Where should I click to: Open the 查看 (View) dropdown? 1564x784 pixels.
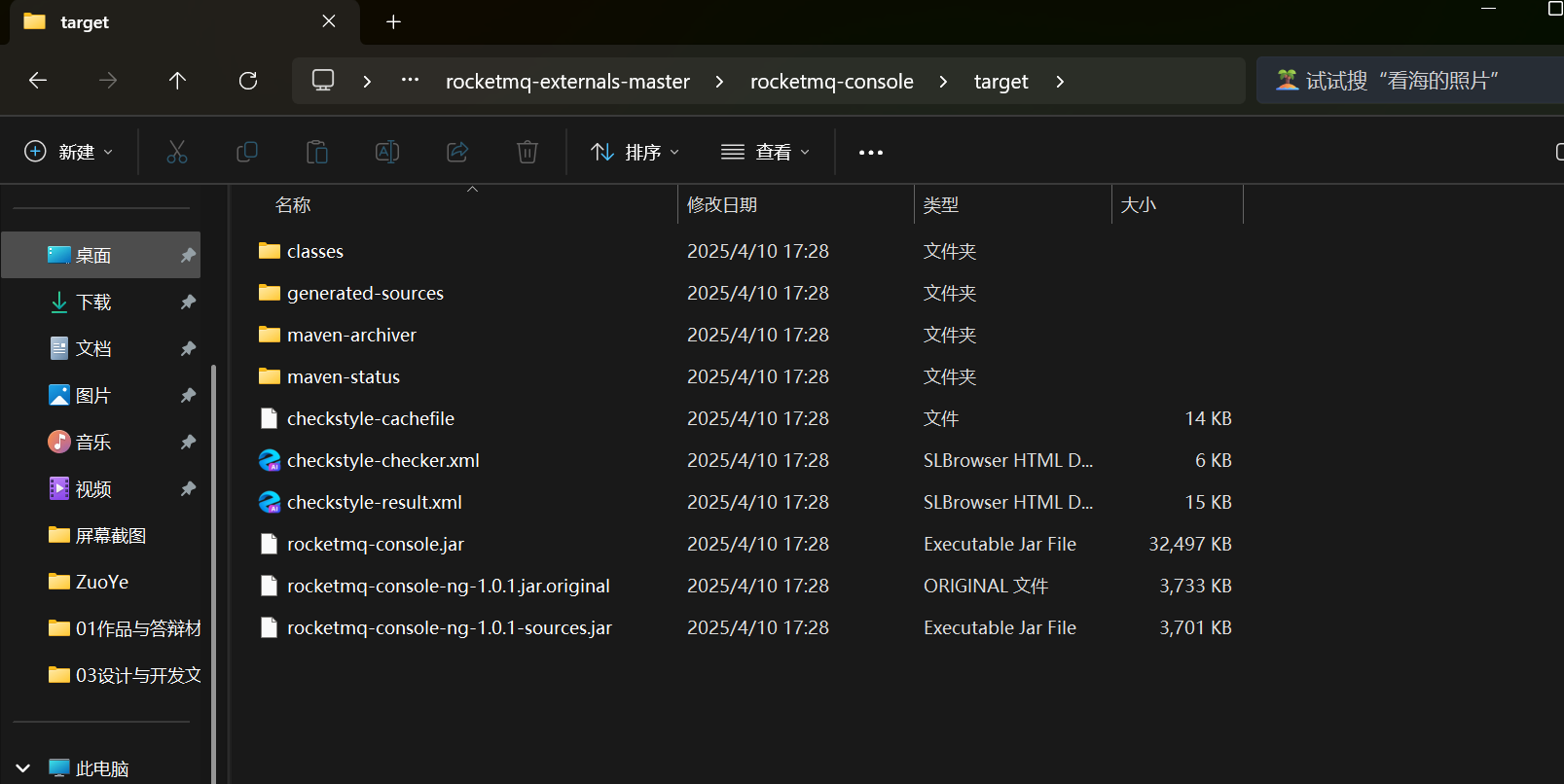tap(765, 152)
